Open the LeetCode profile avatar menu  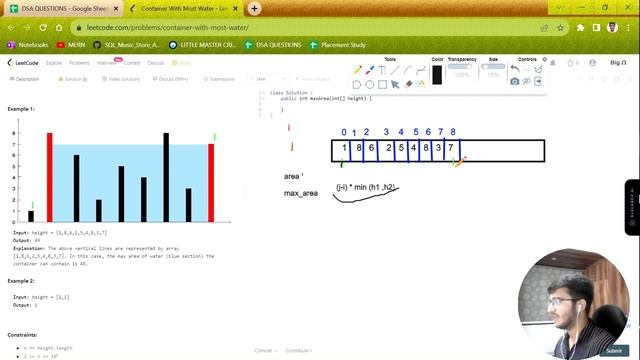click(592, 62)
